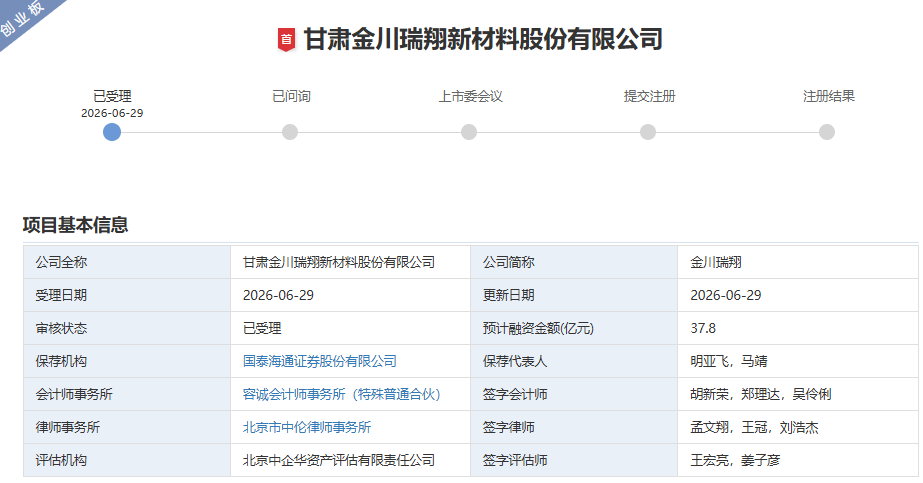The image size is (923, 483).
Task: Click the 已问询 stage label
Action: 291,96
